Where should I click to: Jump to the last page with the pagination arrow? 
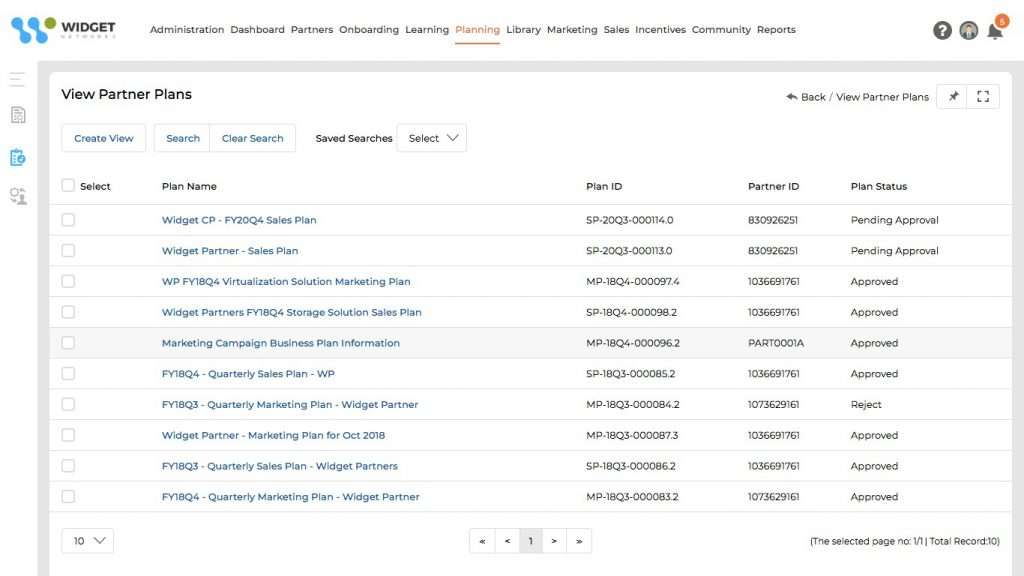click(579, 540)
